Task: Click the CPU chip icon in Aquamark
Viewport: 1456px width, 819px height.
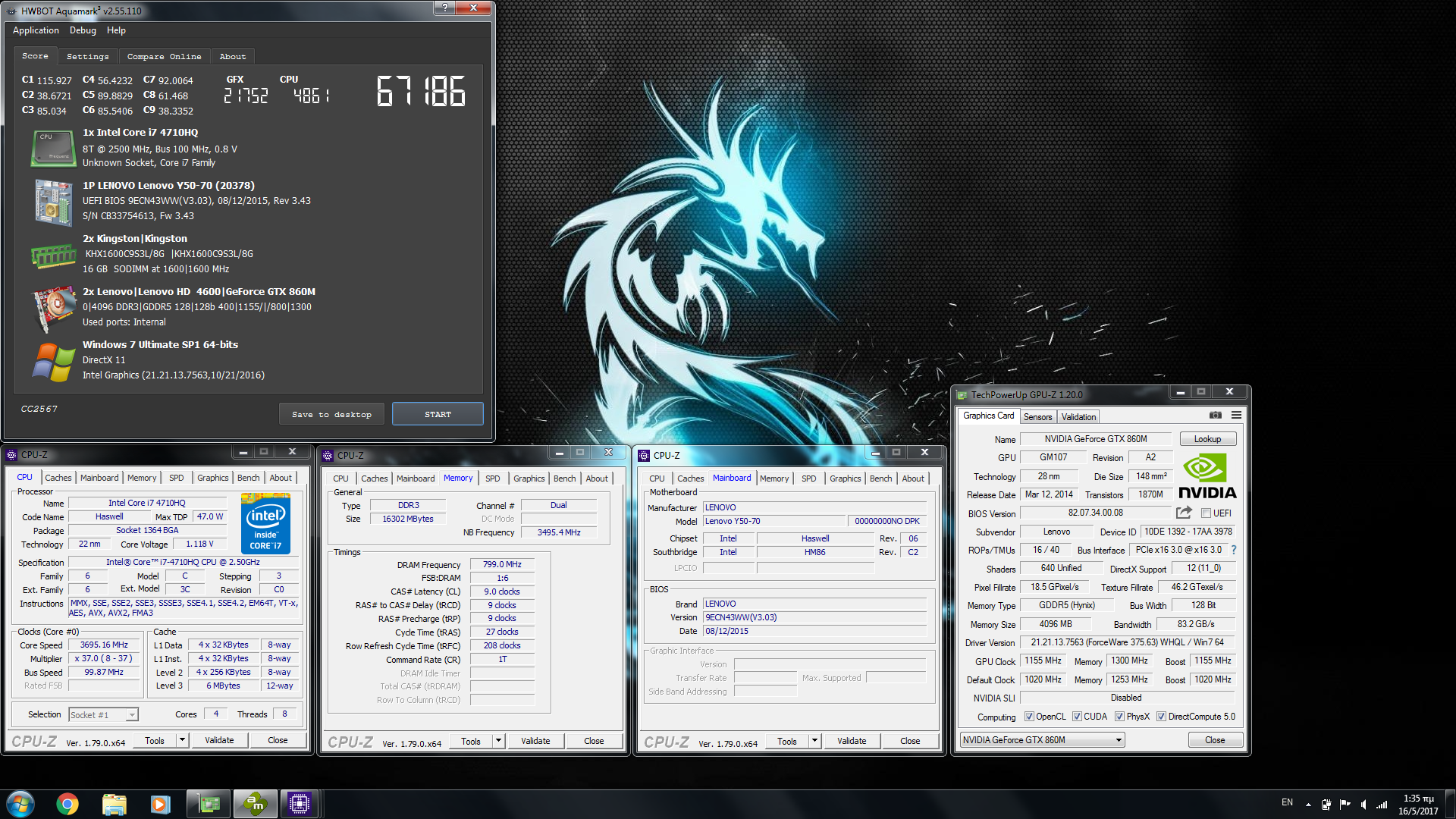Action: (x=53, y=148)
